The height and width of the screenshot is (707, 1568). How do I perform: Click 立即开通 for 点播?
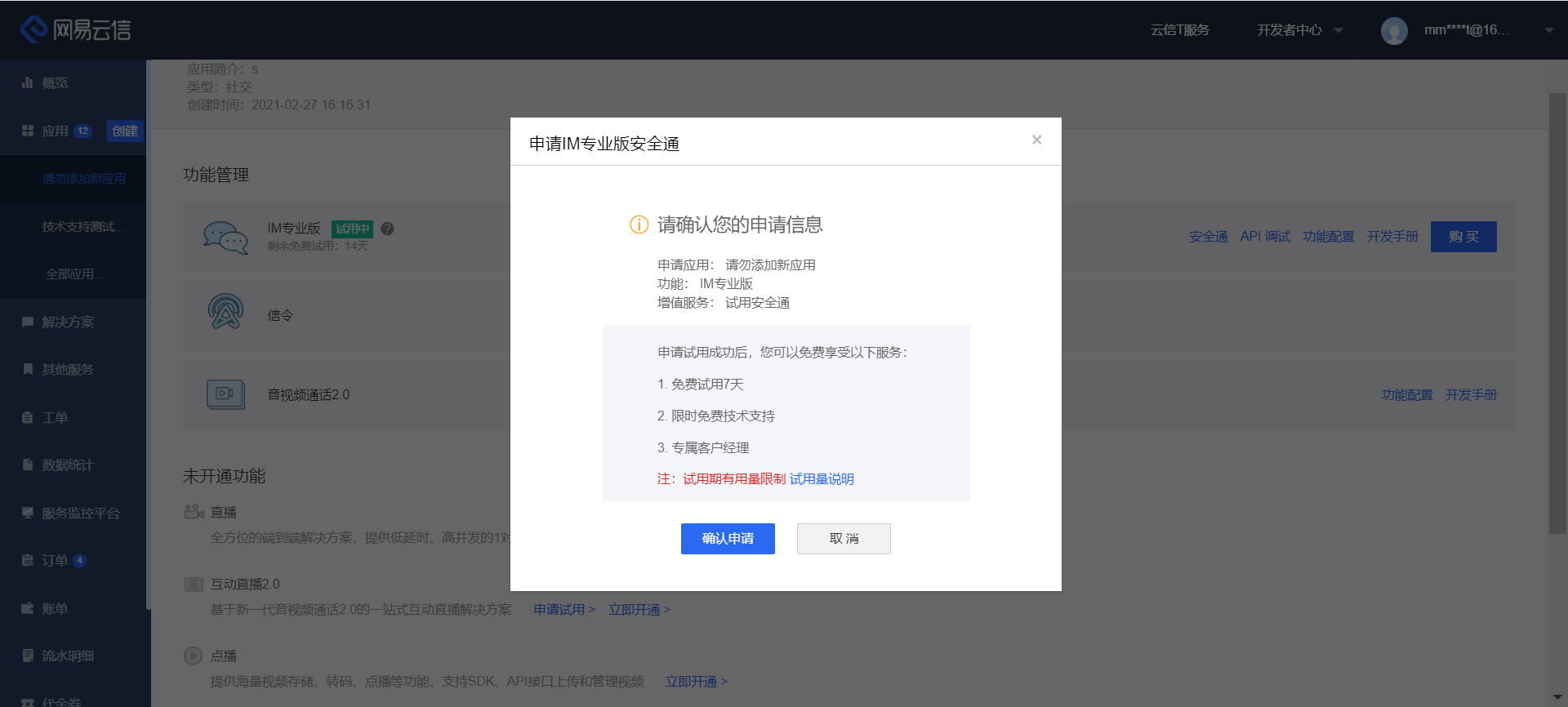click(696, 682)
